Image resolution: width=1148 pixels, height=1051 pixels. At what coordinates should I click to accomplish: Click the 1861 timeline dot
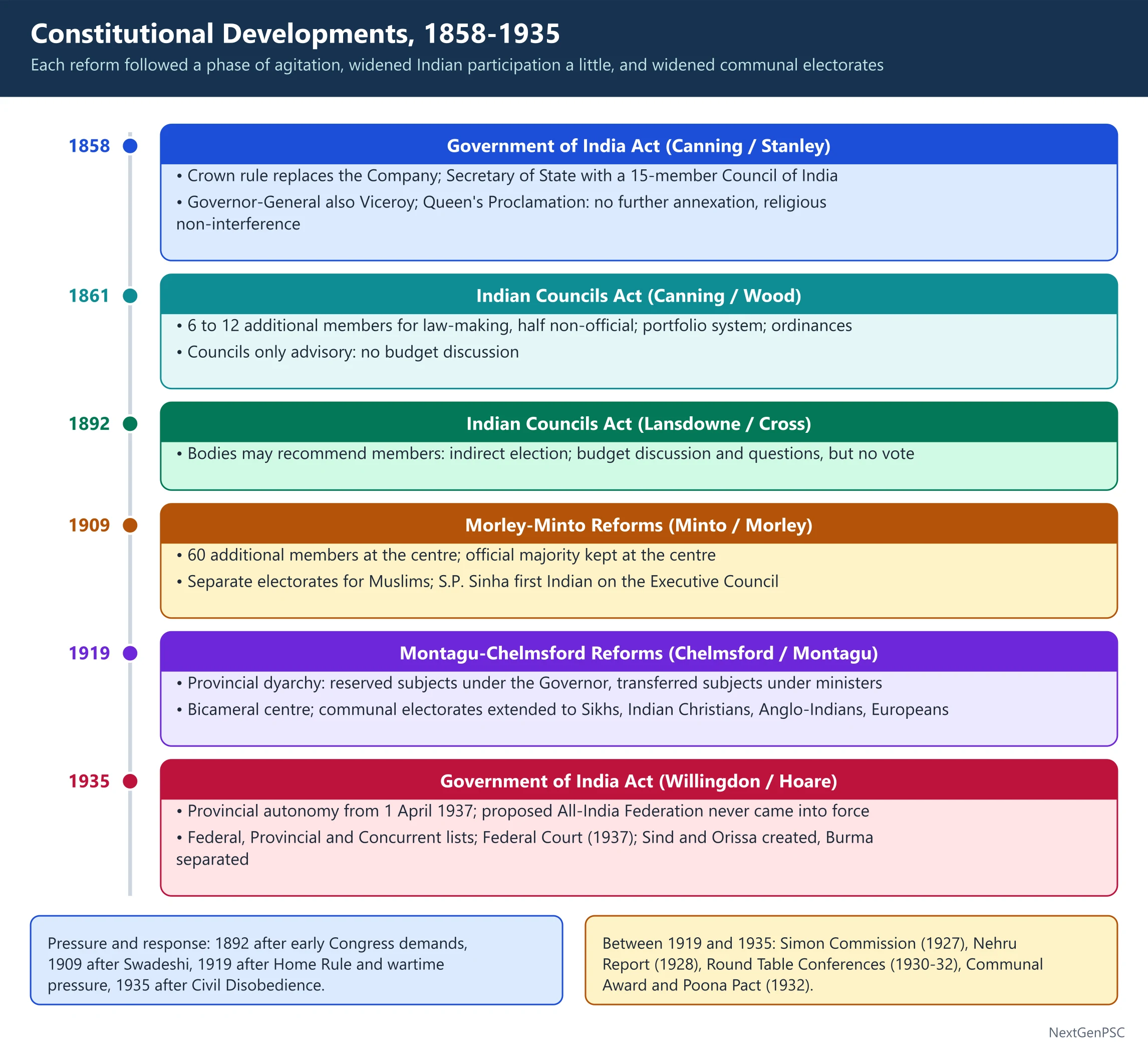point(130,296)
